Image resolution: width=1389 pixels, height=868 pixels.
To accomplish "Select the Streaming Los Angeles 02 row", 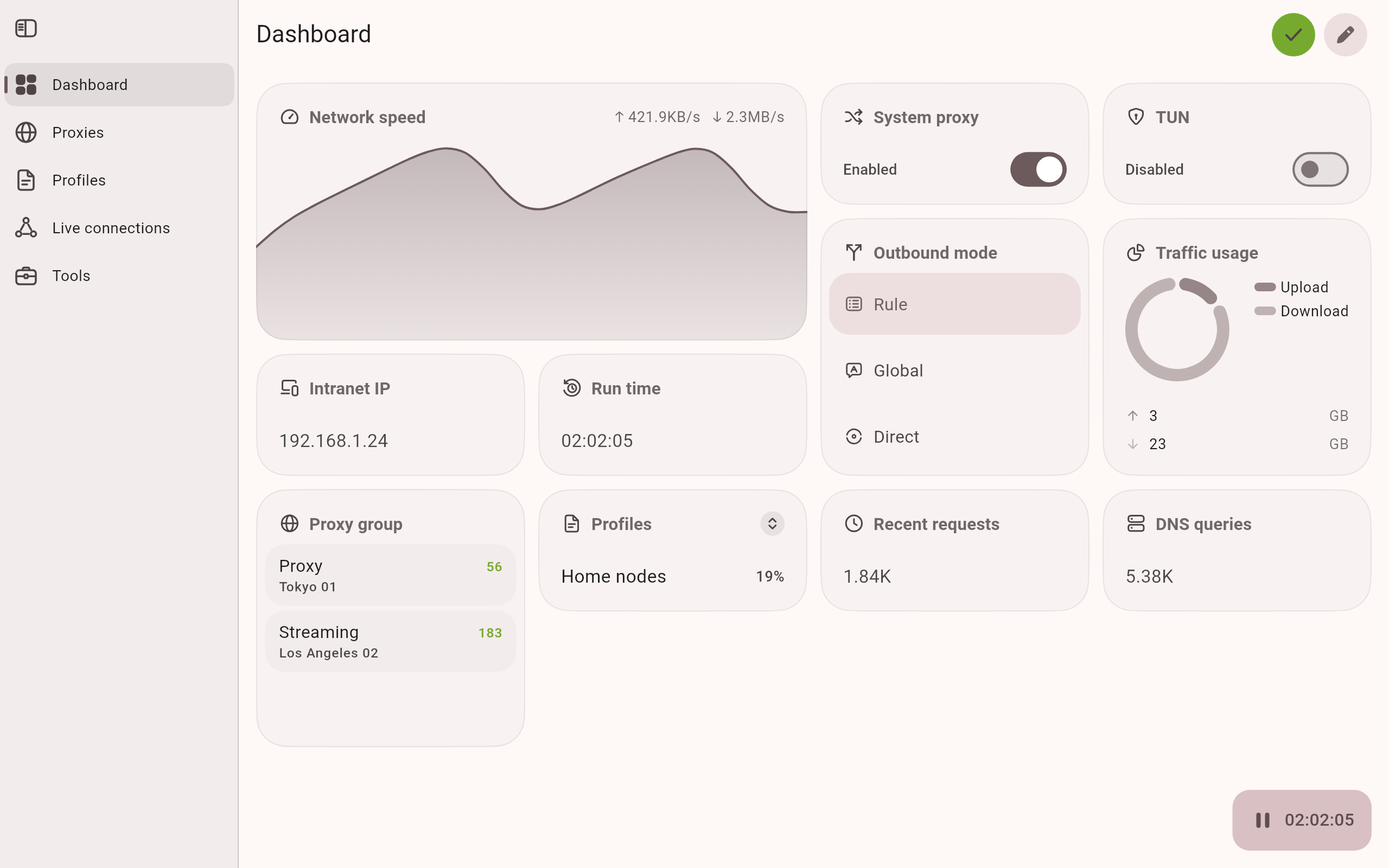I will tap(390, 641).
